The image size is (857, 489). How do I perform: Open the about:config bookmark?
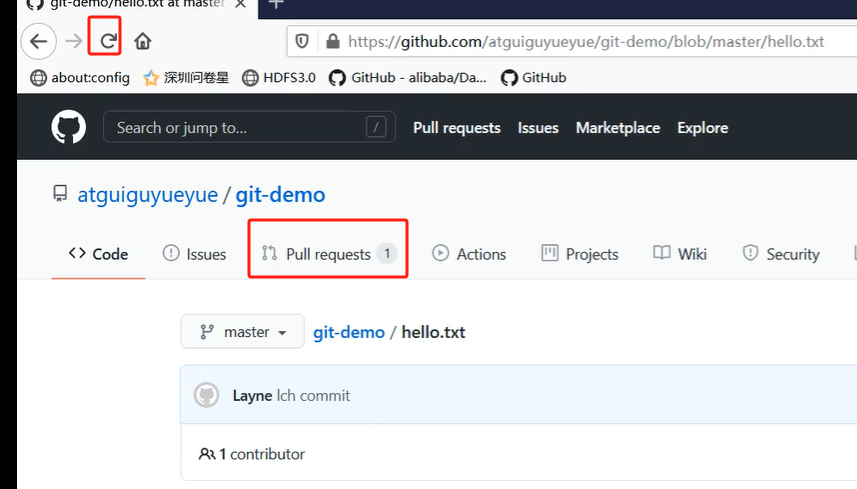tap(80, 78)
